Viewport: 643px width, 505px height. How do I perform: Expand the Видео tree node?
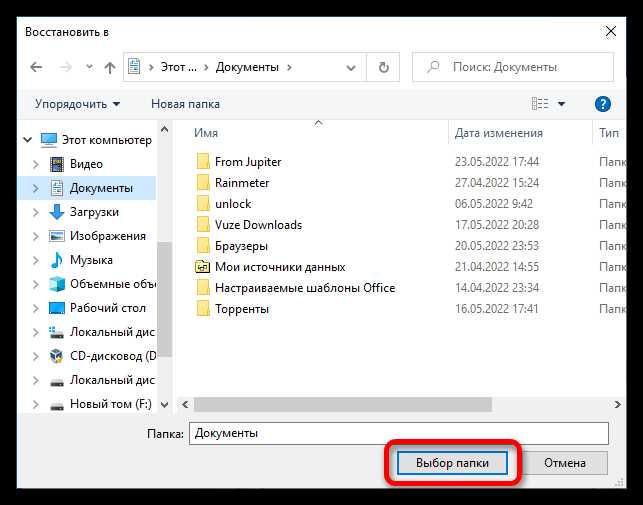click(x=36, y=164)
